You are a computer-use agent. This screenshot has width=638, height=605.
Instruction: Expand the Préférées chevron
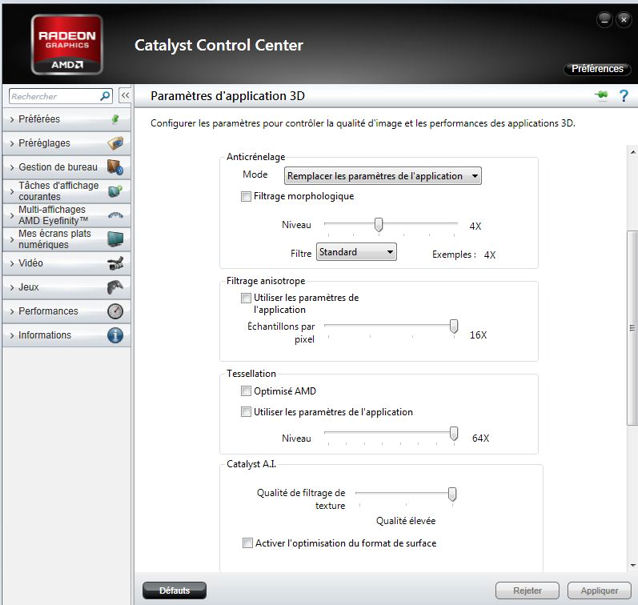tap(12, 119)
